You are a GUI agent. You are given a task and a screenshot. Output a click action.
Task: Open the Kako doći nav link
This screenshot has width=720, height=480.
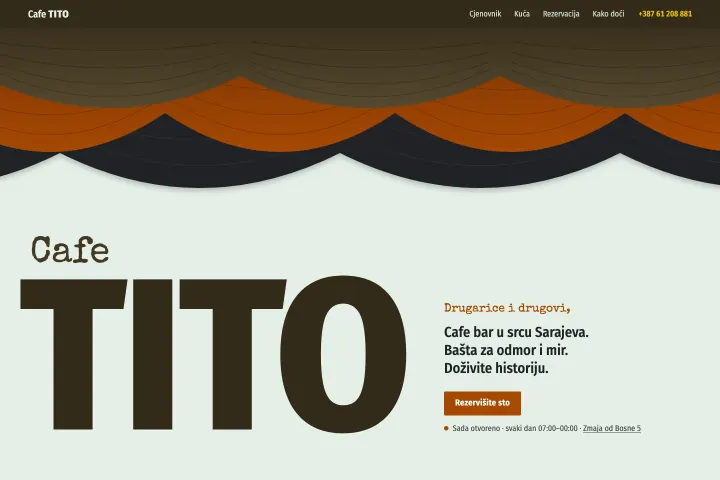608,14
